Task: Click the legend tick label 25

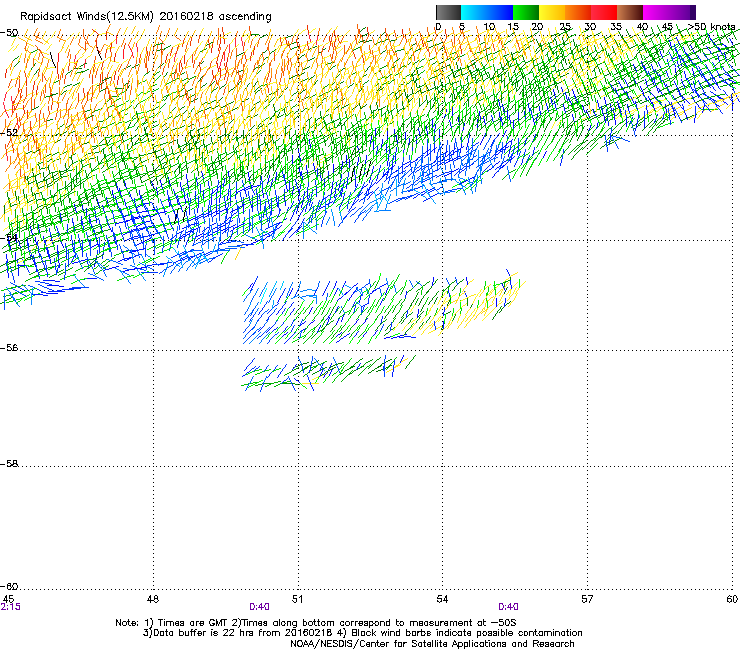Action: (565, 27)
